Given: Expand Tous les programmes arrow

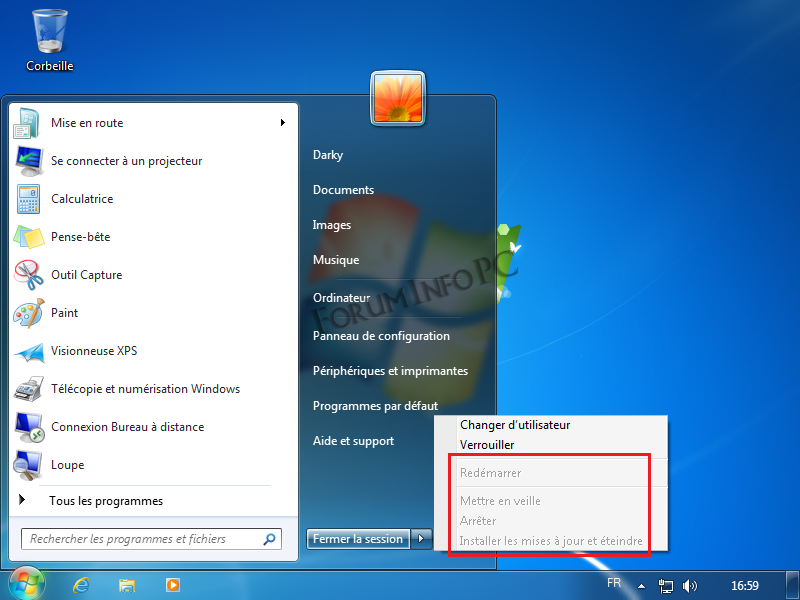Looking at the screenshot, I should (x=22, y=500).
